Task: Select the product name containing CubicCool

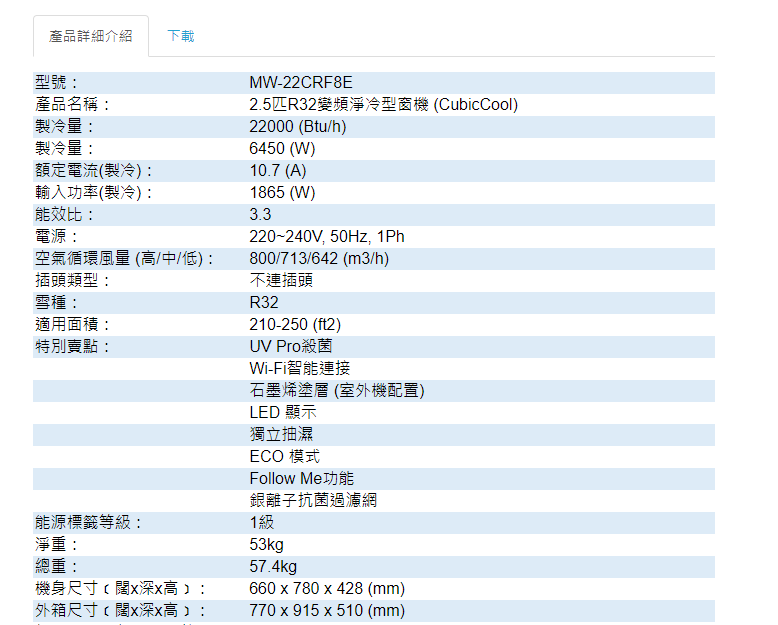Action: point(383,104)
